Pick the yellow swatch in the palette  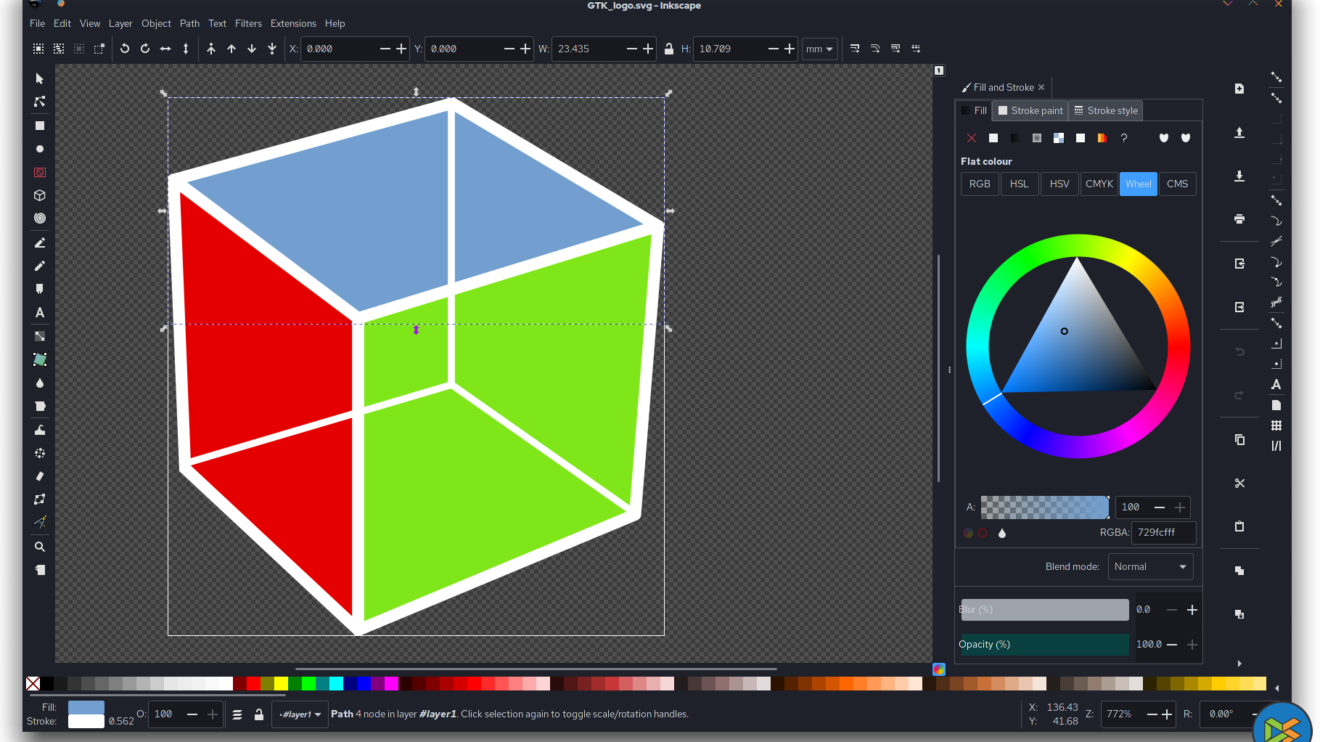tap(281, 684)
